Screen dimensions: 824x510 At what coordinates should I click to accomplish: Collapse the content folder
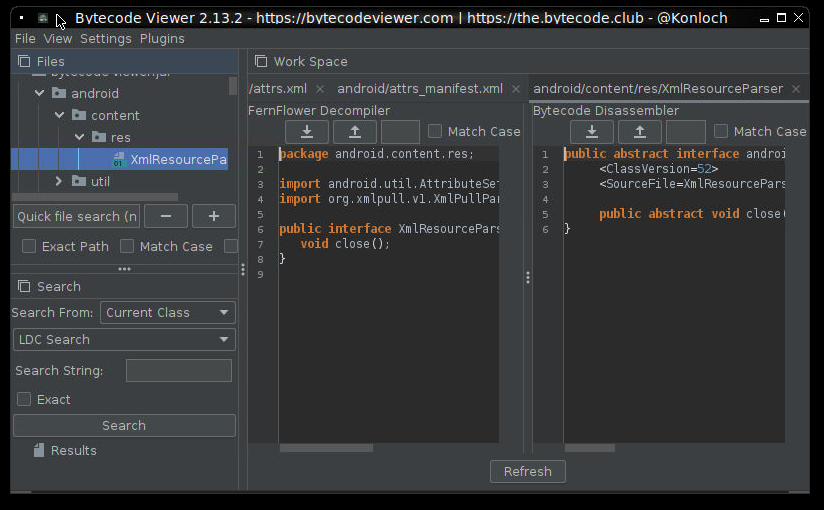(x=59, y=115)
